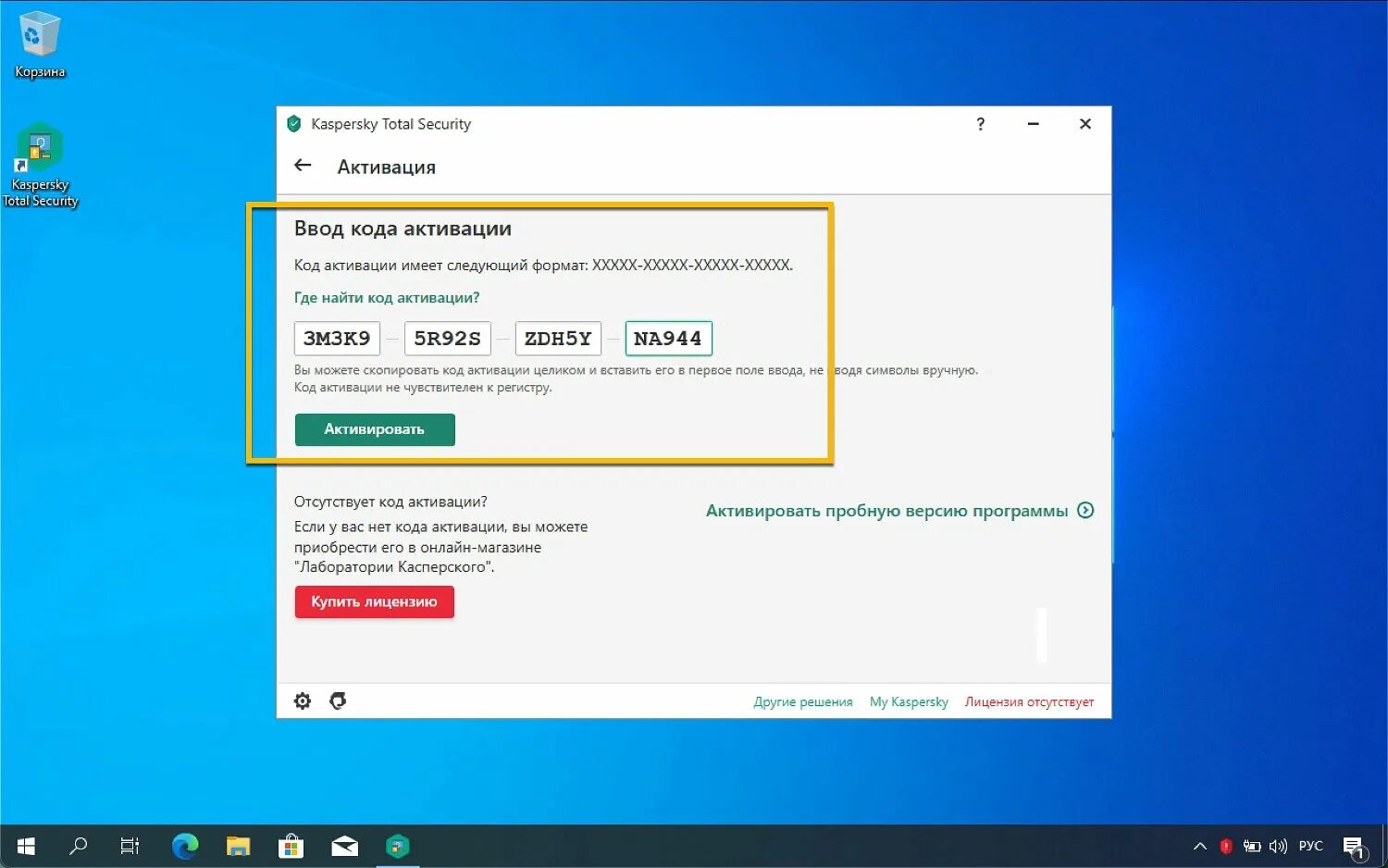Click the 'Kaspersky Total Security' window title
This screenshot has height=868, width=1388.
point(390,124)
